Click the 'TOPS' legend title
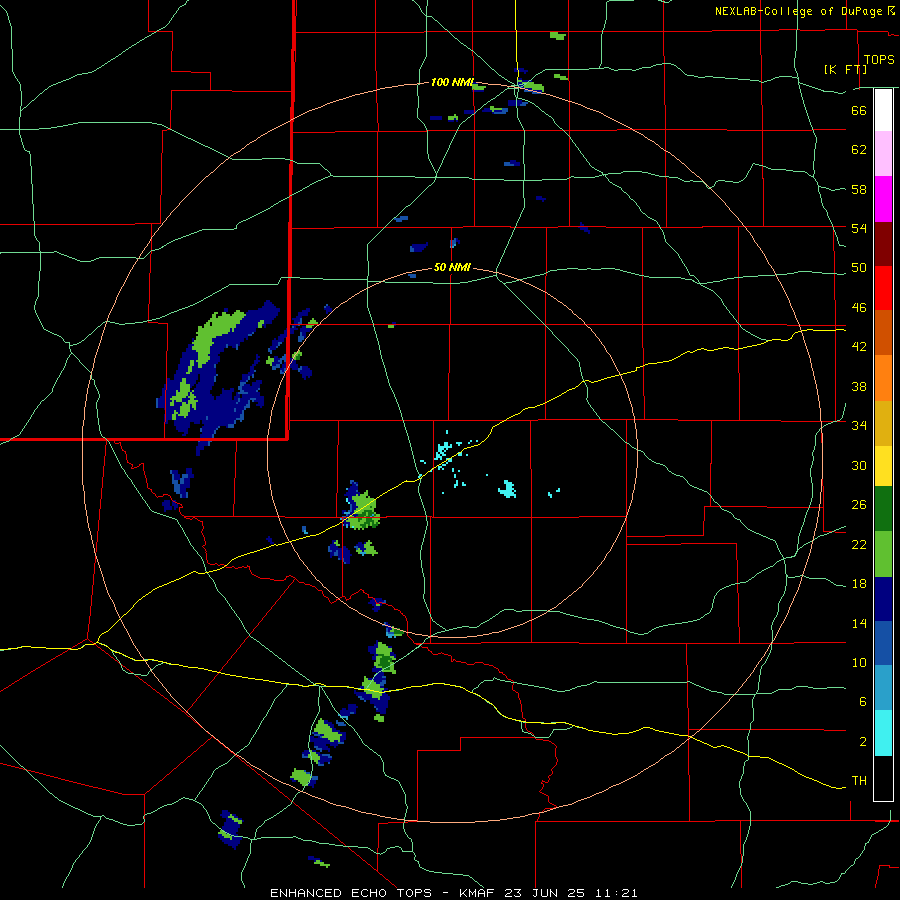Image resolution: width=900 pixels, height=900 pixels. 879,59
